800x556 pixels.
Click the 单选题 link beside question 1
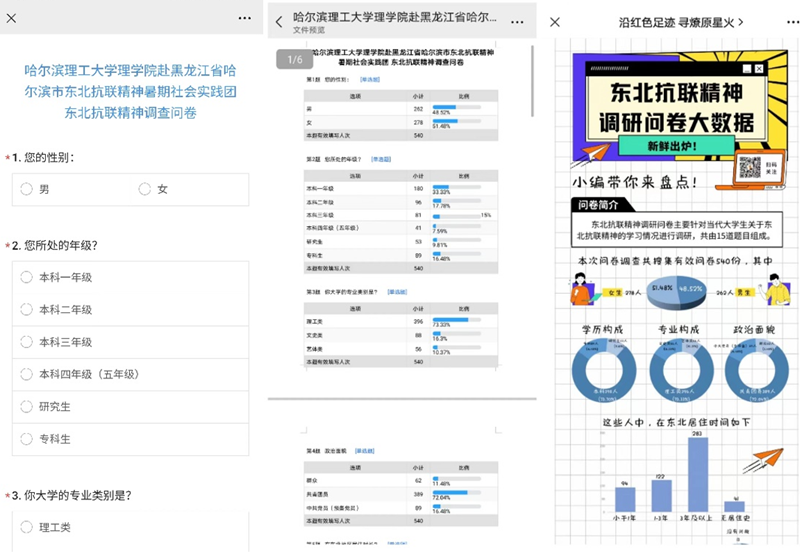370,79
